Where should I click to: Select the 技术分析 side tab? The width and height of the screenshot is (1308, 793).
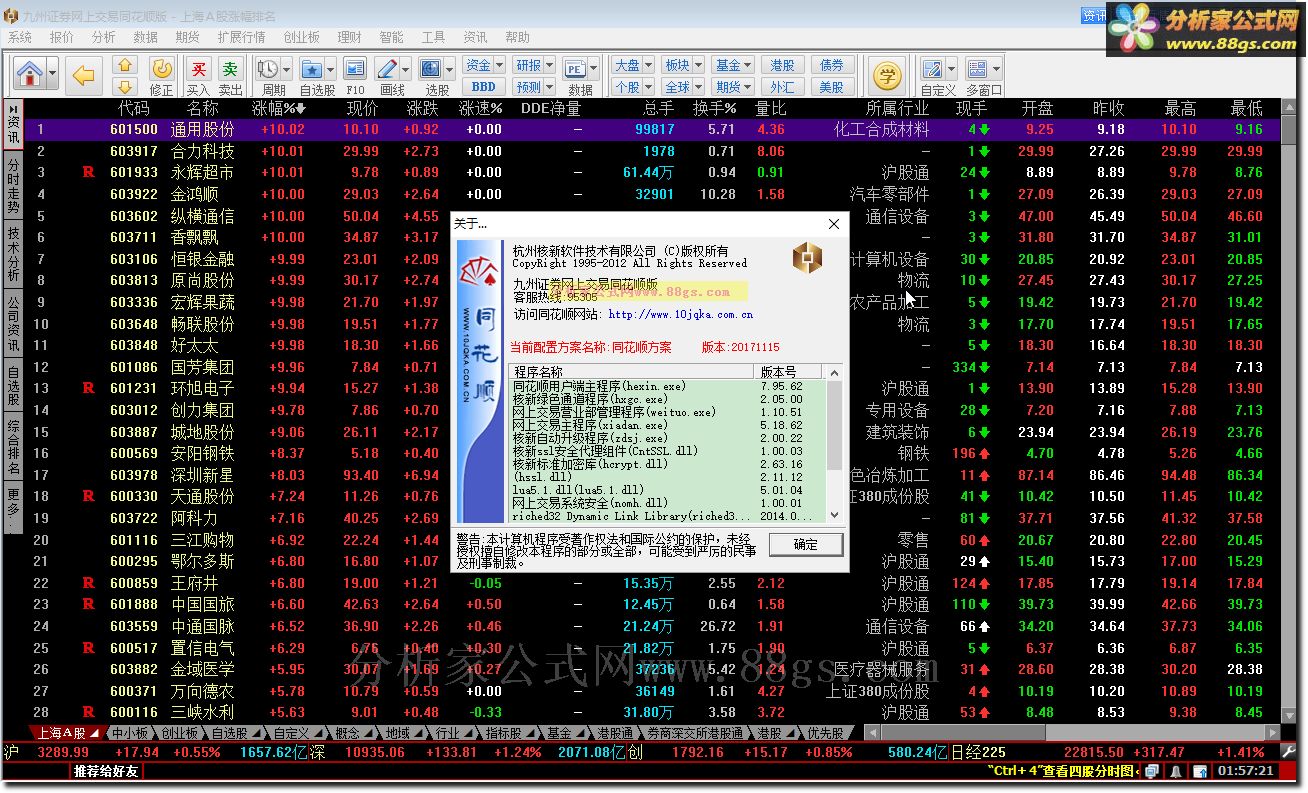tap(13, 254)
